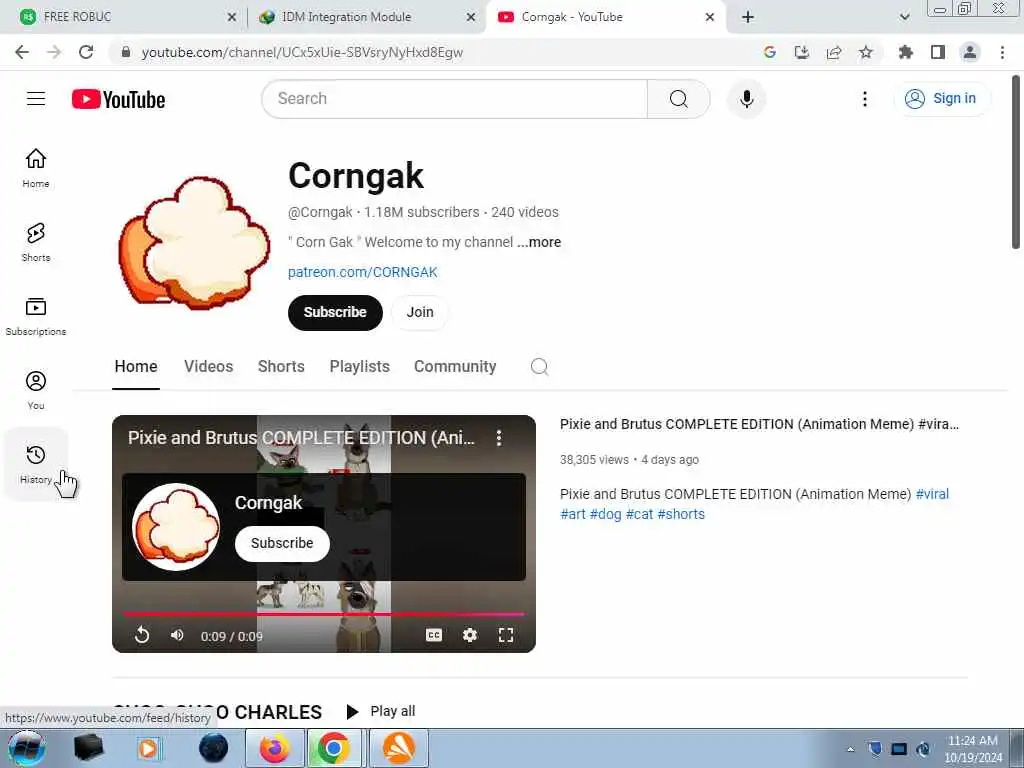Open Firefox from taskbar
Image resolution: width=1024 pixels, height=768 pixels.
point(274,748)
